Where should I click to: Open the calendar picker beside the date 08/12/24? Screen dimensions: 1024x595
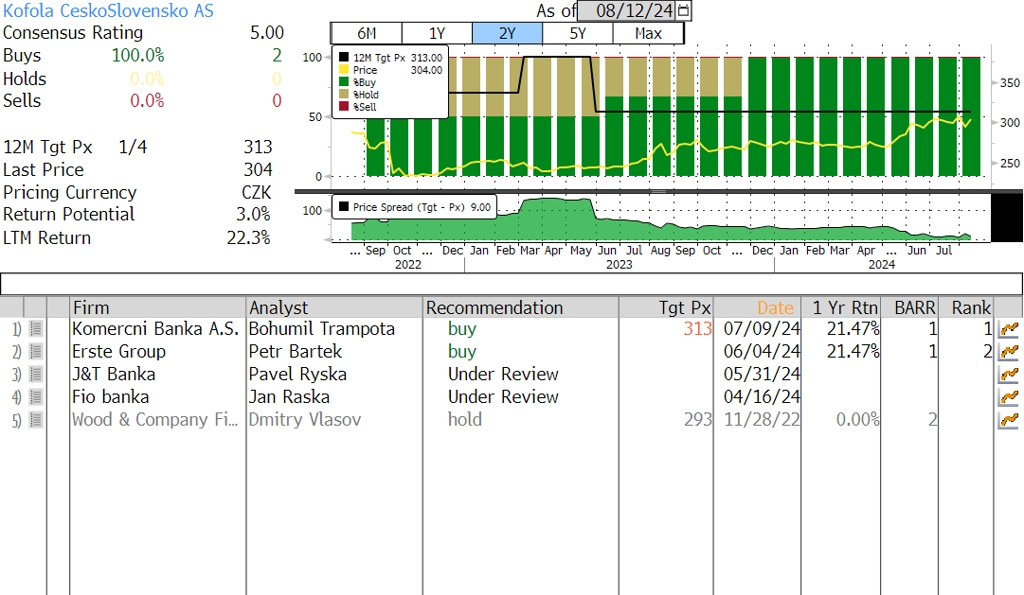(683, 10)
